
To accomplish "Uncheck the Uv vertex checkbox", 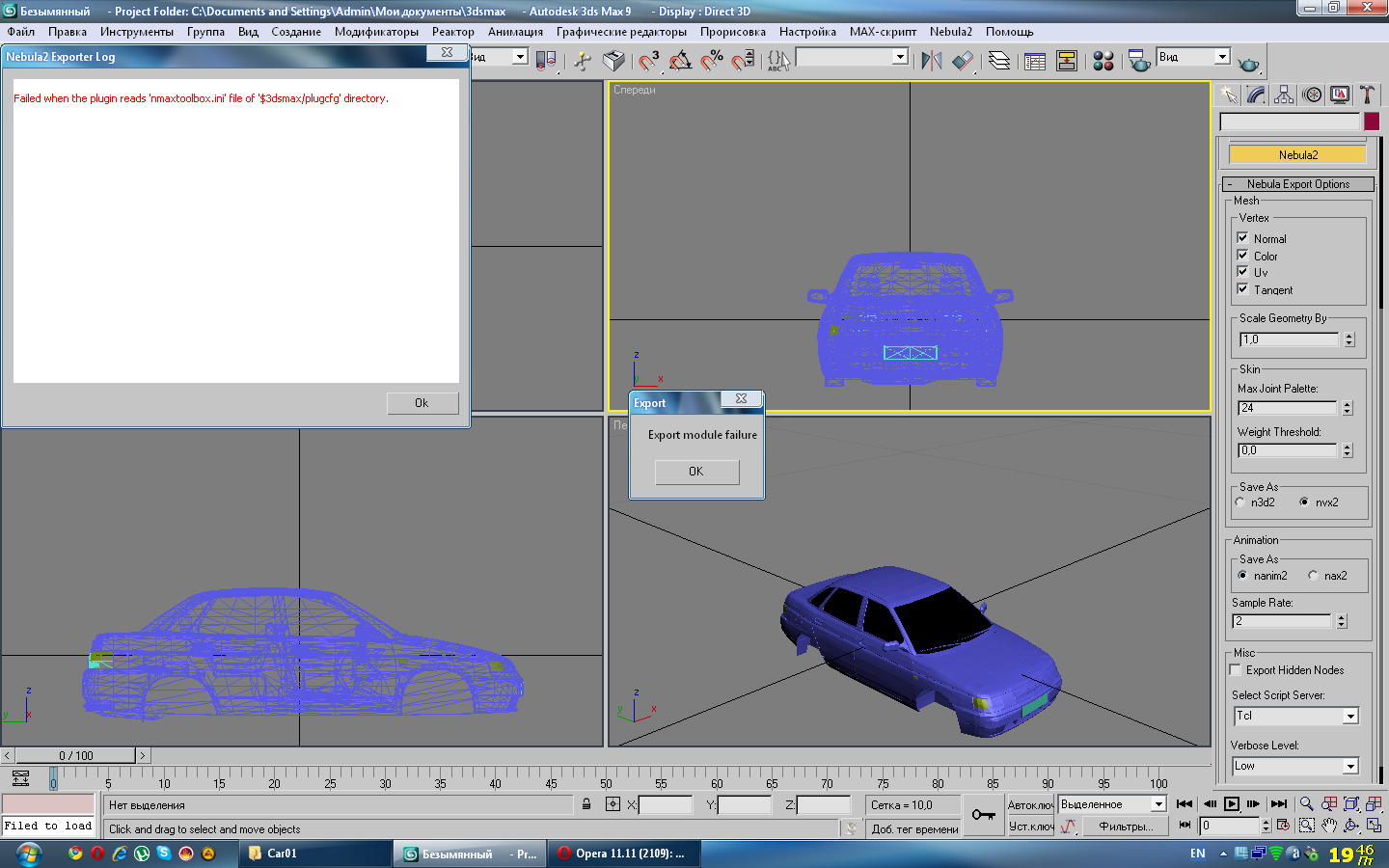I will 1242,272.
